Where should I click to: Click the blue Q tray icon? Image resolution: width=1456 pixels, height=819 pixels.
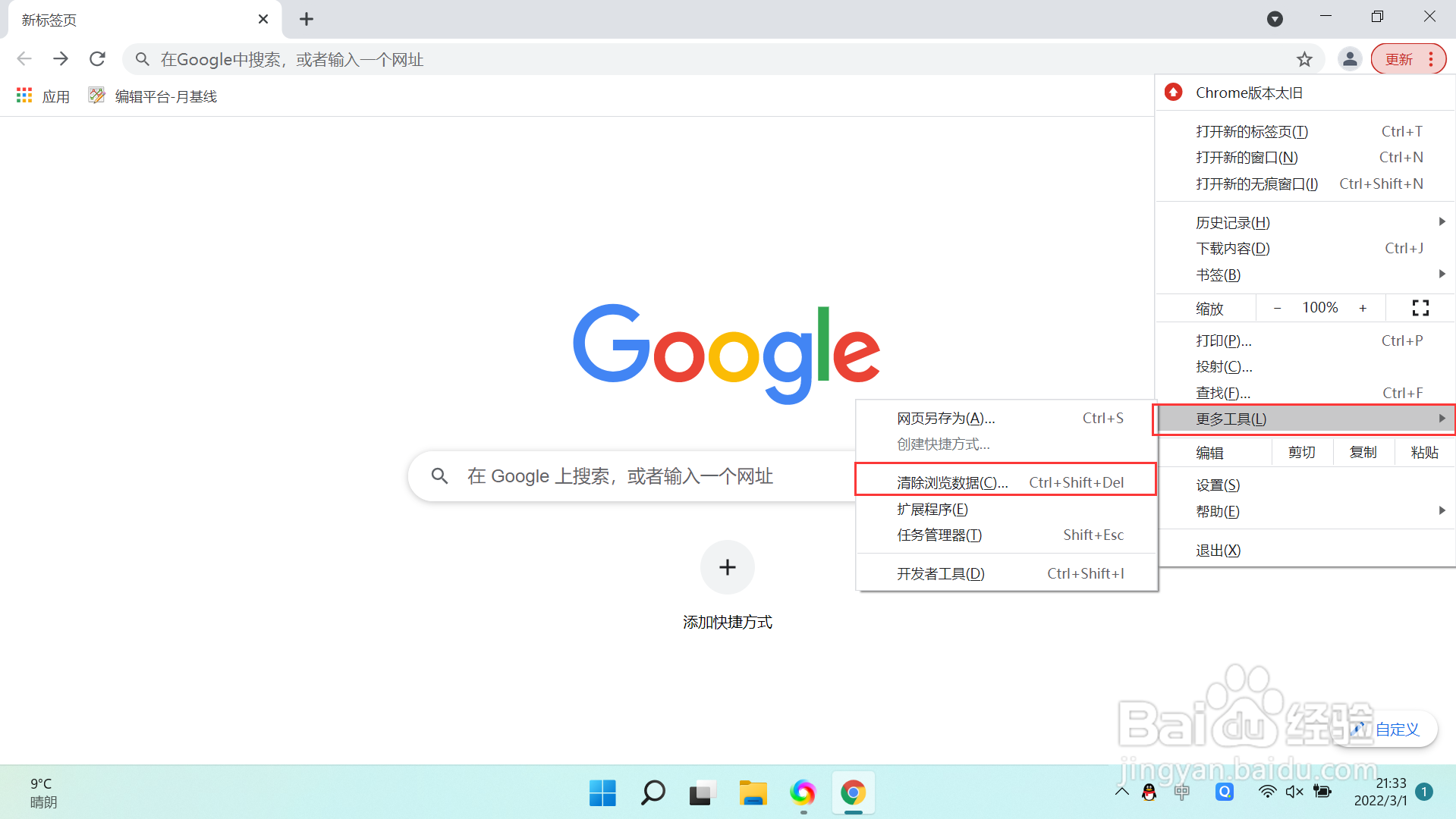pyautogui.click(x=1225, y=792)
